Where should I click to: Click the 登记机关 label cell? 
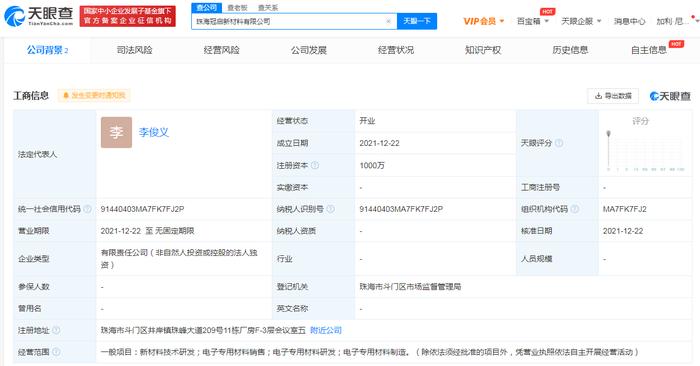(x=313, y=287)
